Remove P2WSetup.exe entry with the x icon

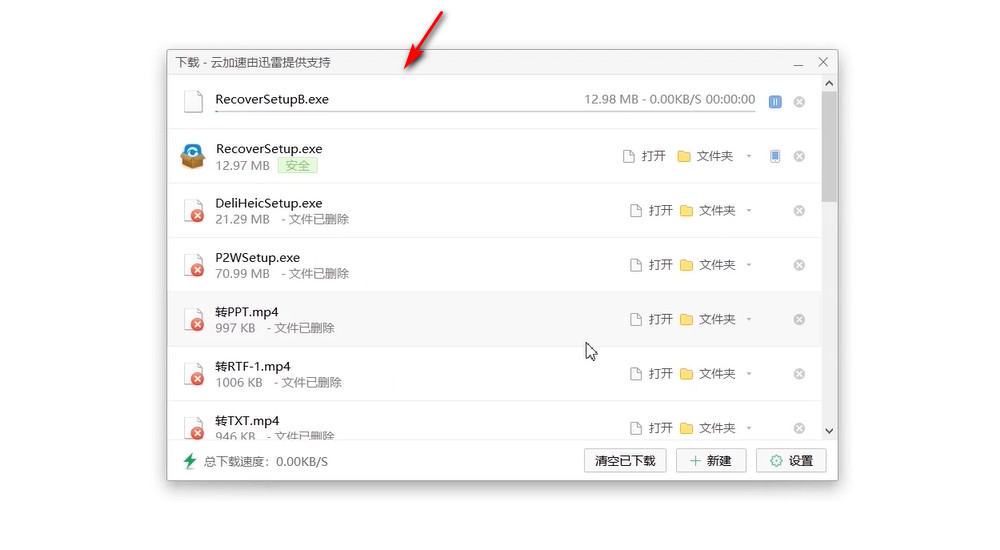pos(799,265)
